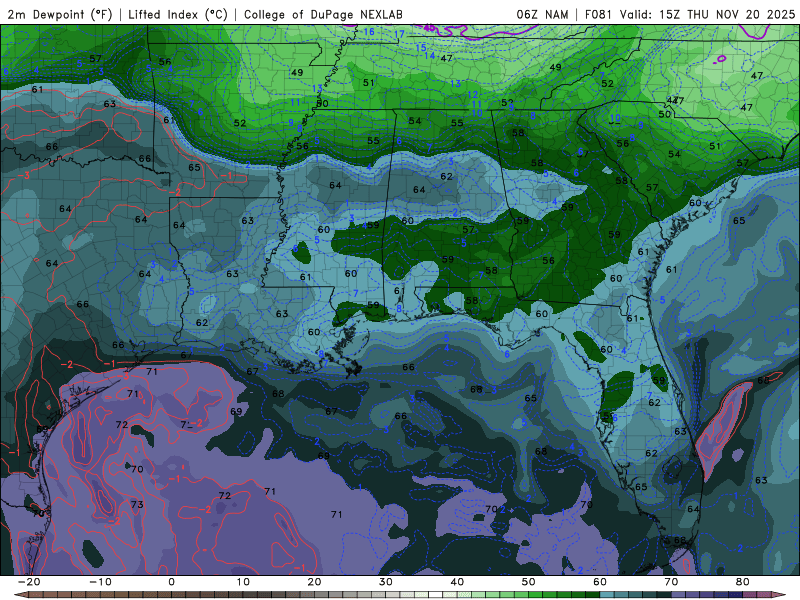Click the blue '16' lifted index contour label

[369, 32]
